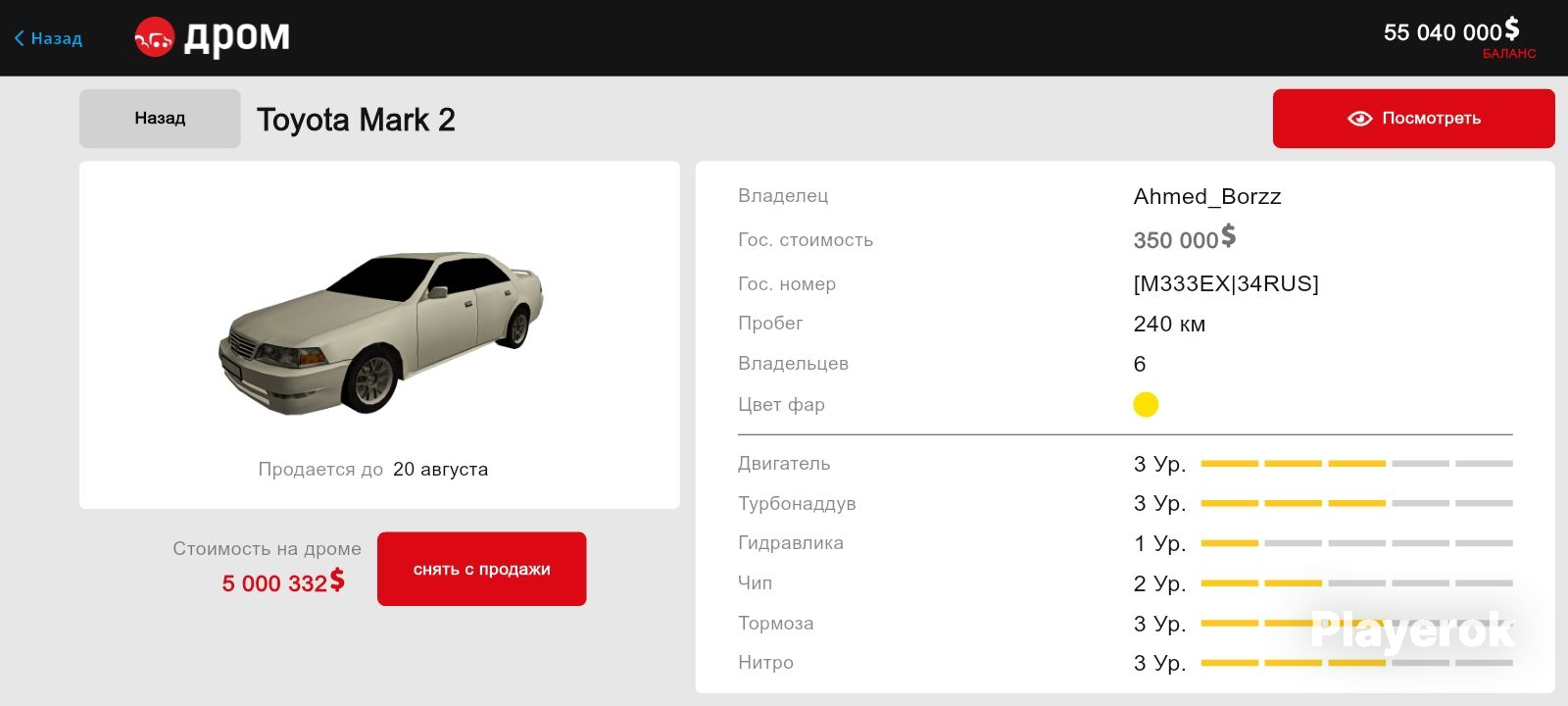This screenshot has height=706, width=1568.
Task: Click the снять с продажи button
Action: (482, 569)
